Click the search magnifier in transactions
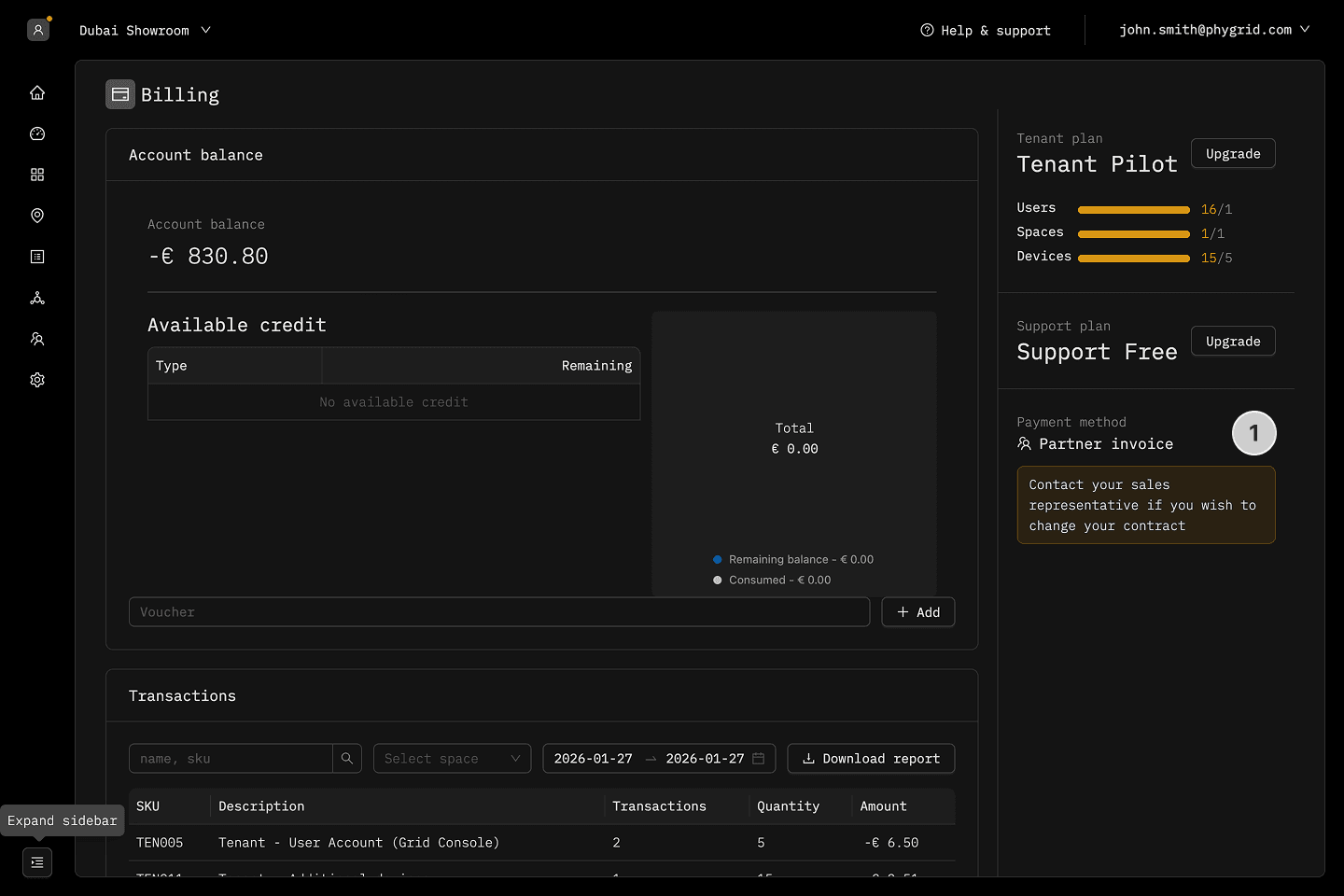The width and height of the screenshot is (1344, 896). click(x=347, y=759)
